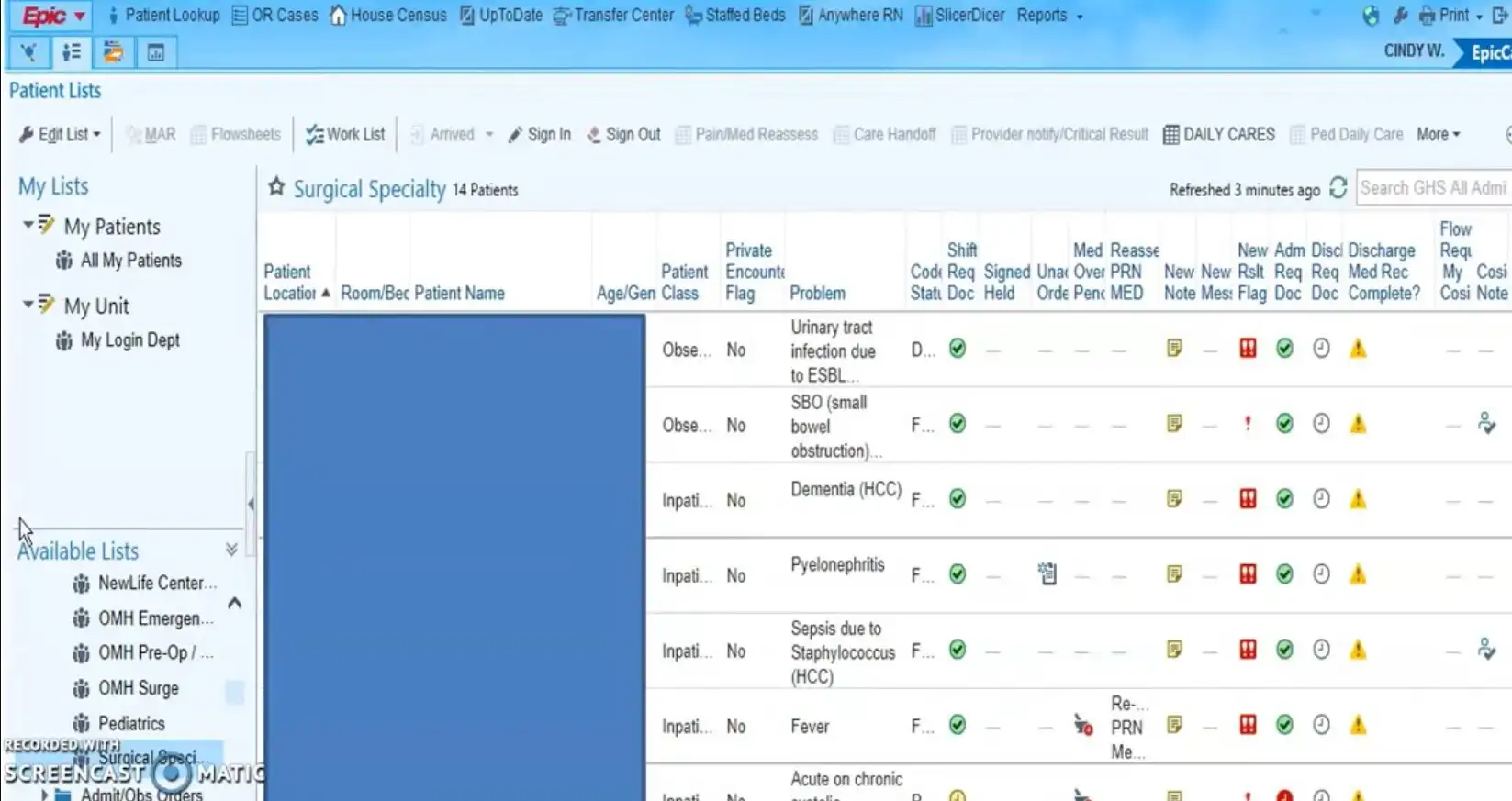The height and width of the screenshot is (801, 1512).
Task: Click the unacknowledged orders icon in Pyelonephritis row
Action: pos(1047,574)
